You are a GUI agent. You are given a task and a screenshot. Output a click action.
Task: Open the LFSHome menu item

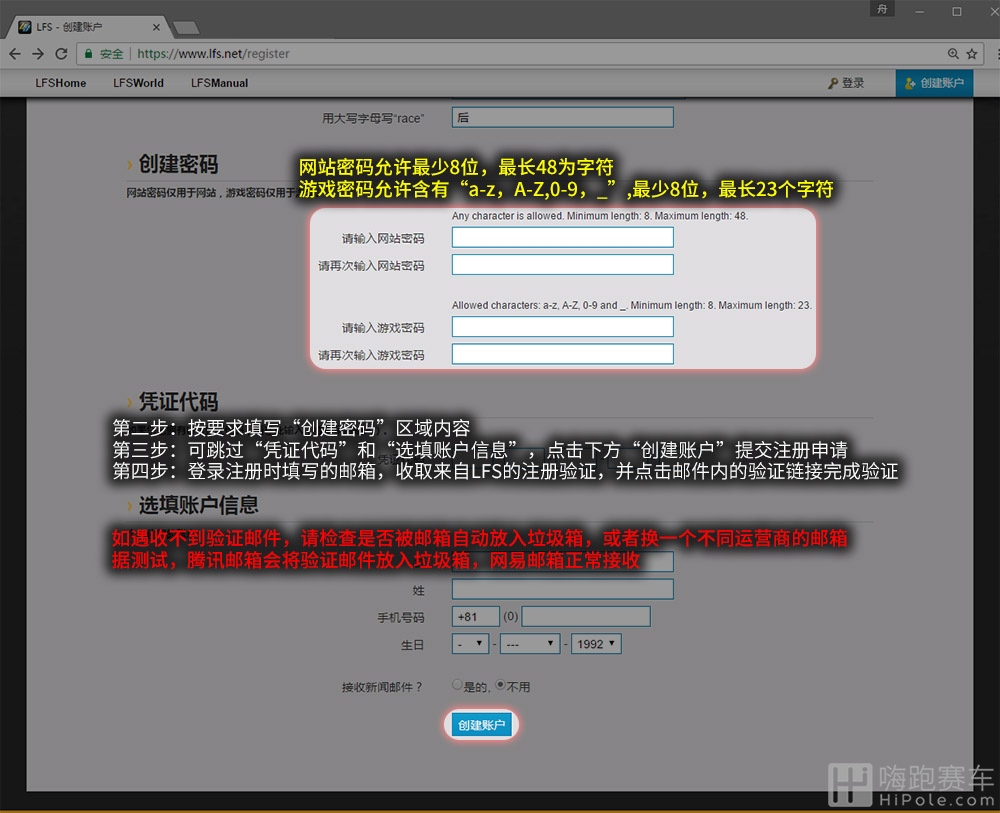coord(61,83)
